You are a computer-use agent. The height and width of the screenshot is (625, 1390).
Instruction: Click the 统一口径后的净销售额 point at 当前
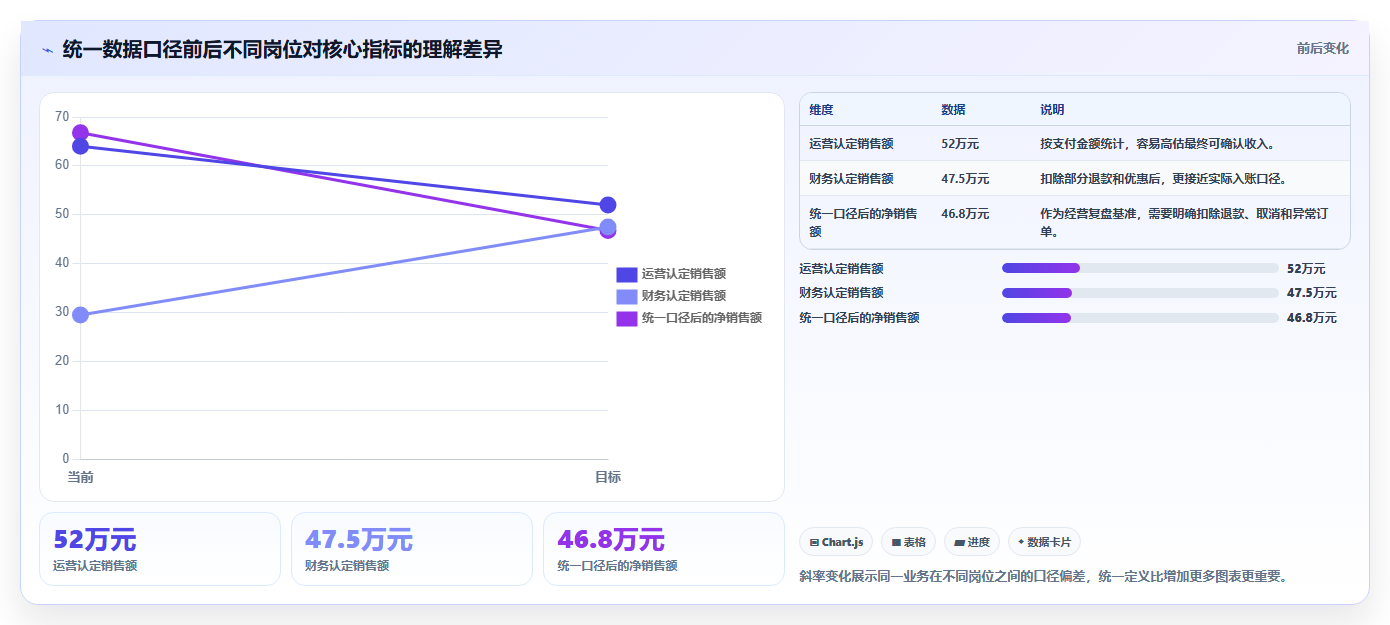click(80, 132)
